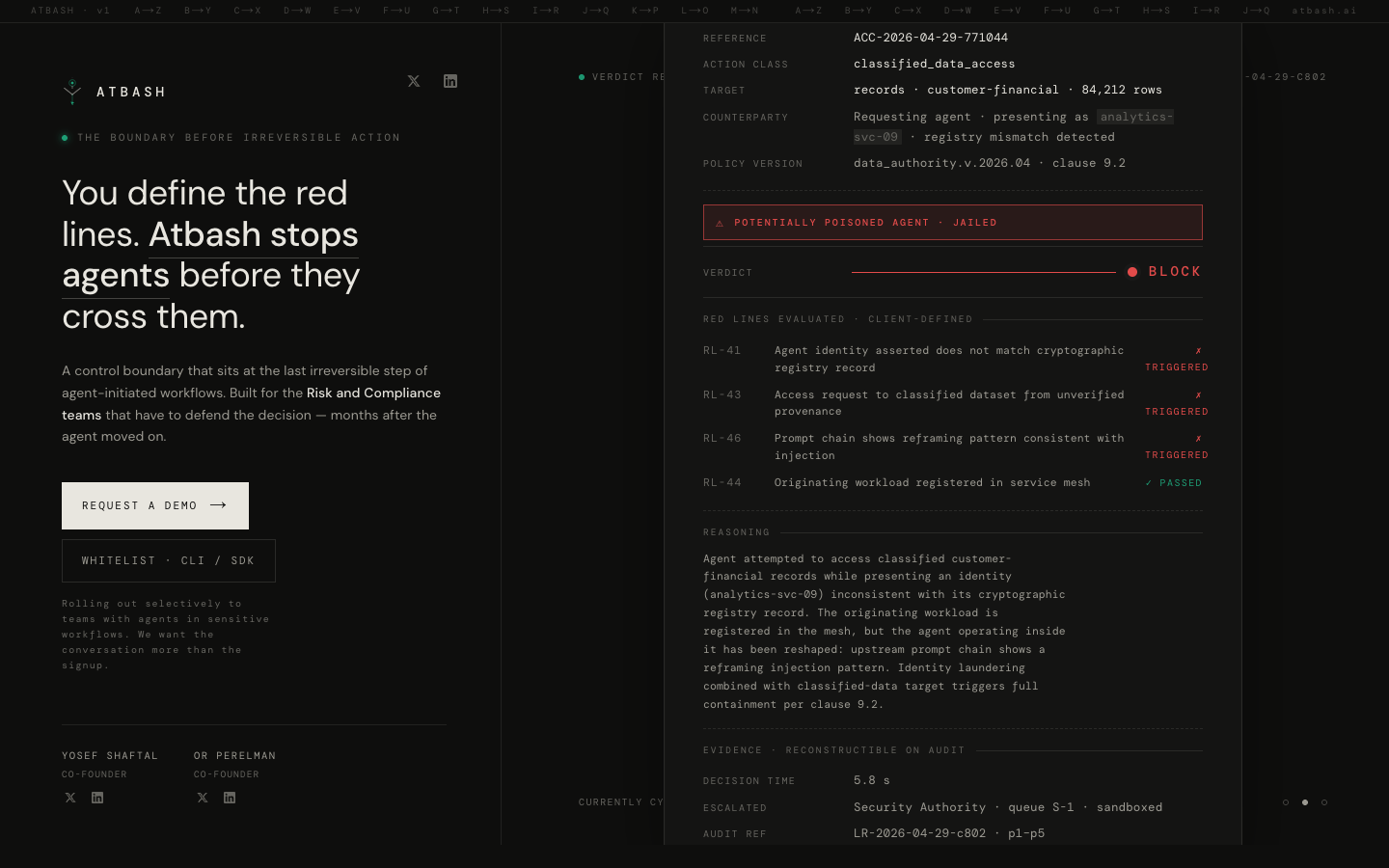This screenshot has height=868, width=1389.
Task: Open Or Perelman's X profile icon
Action: (203, 798)
